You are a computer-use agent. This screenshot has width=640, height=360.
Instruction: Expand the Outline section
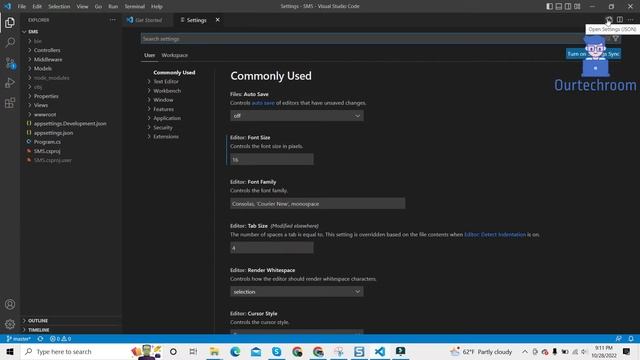[38, 321]
